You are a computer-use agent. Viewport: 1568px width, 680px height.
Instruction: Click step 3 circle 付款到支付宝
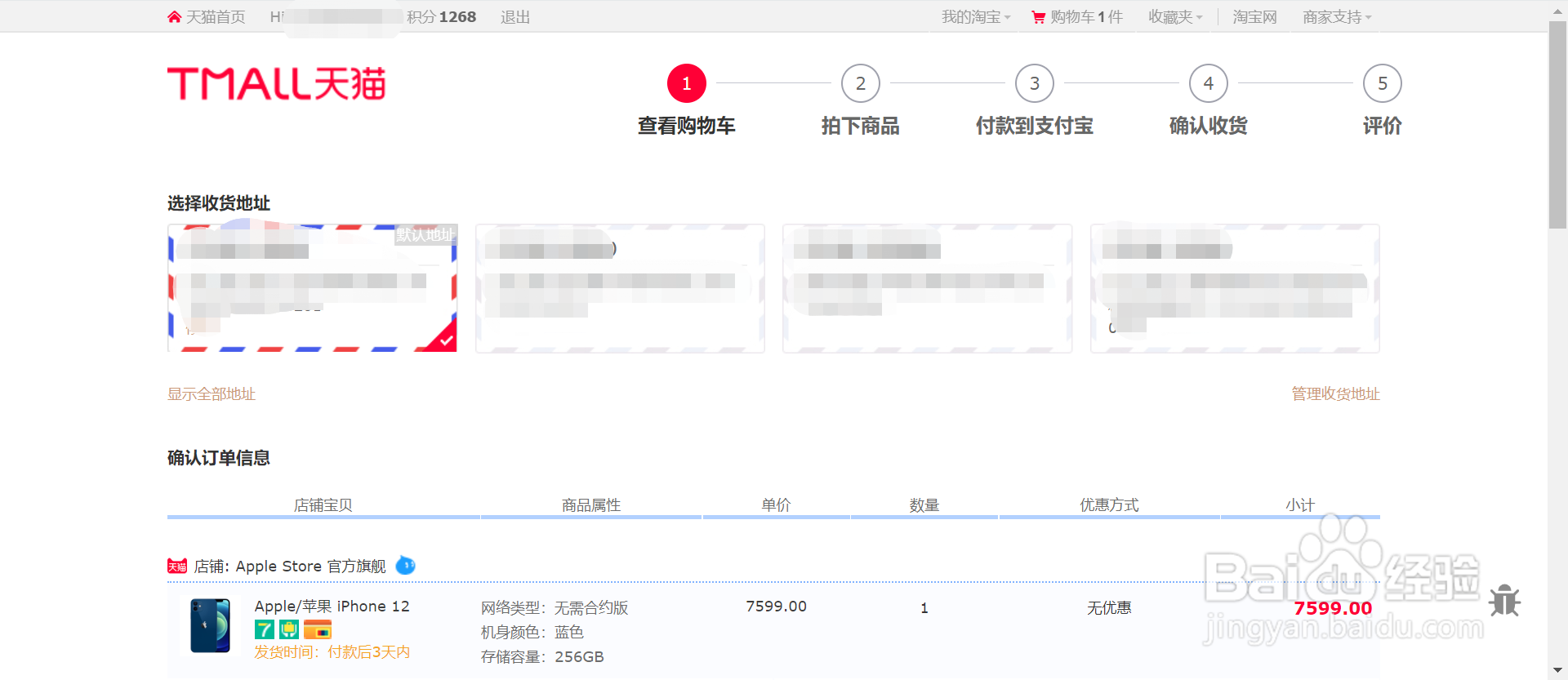[1035, 83]
